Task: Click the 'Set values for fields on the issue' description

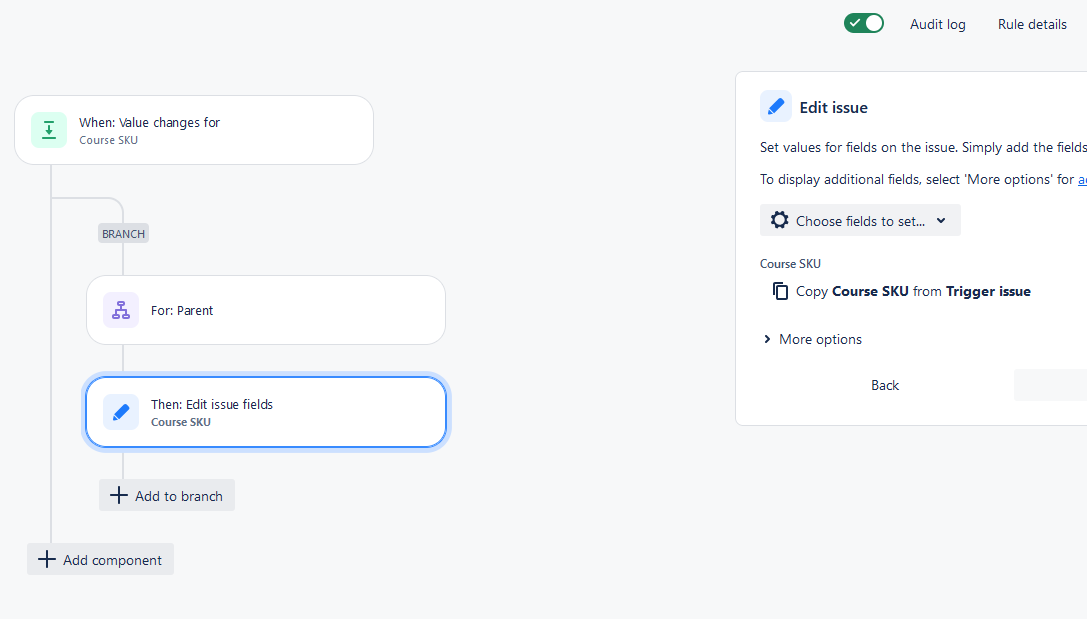Action: point(923,147)
